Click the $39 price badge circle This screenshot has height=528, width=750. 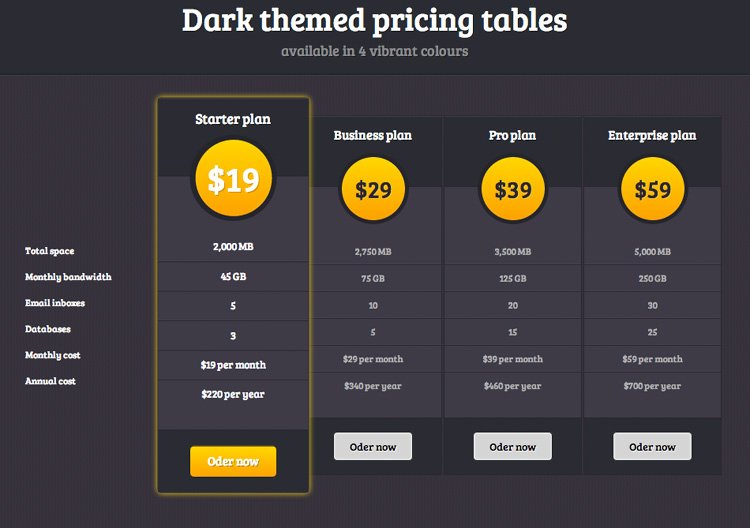click(x=513, y=189)
